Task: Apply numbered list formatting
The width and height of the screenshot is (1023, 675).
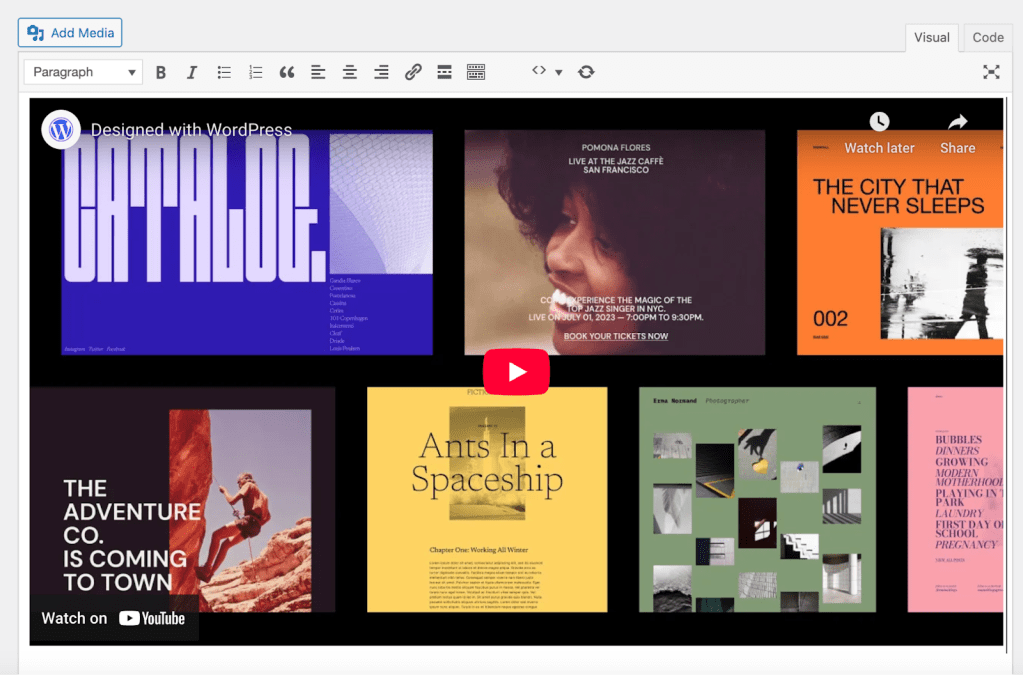Action: coord(254,71)
